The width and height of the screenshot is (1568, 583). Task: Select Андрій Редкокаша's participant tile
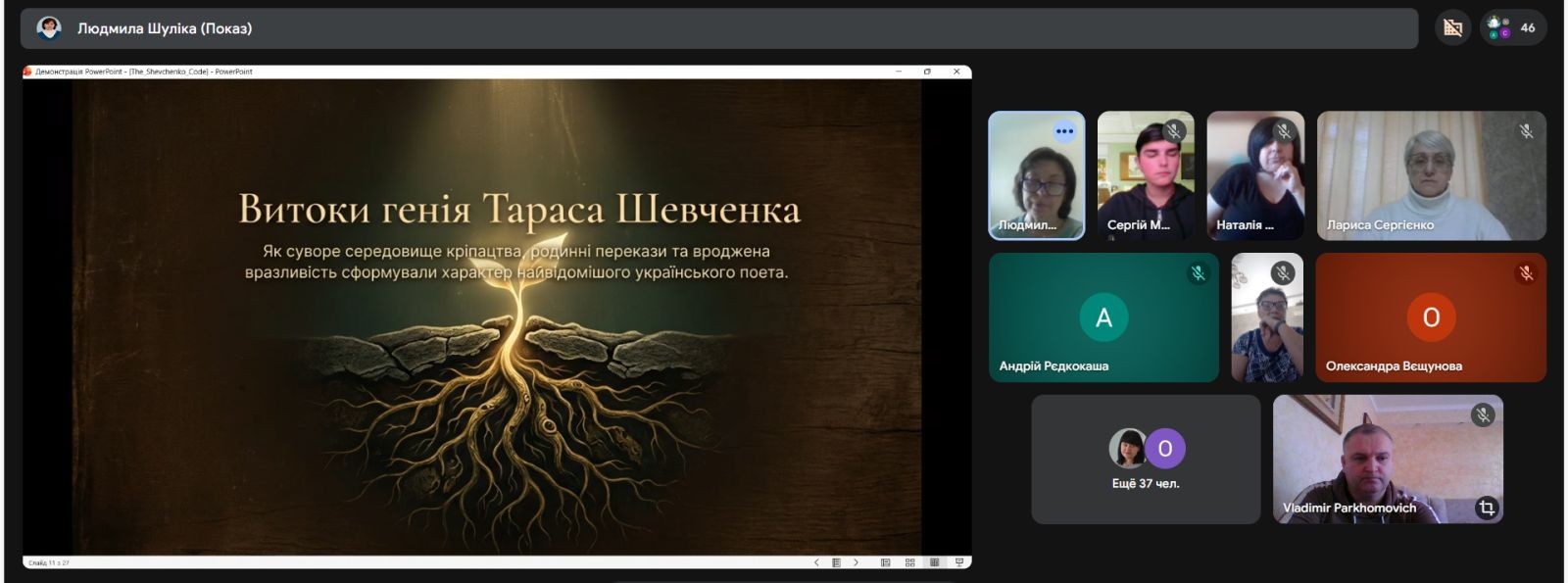(x=1103, y=317)
